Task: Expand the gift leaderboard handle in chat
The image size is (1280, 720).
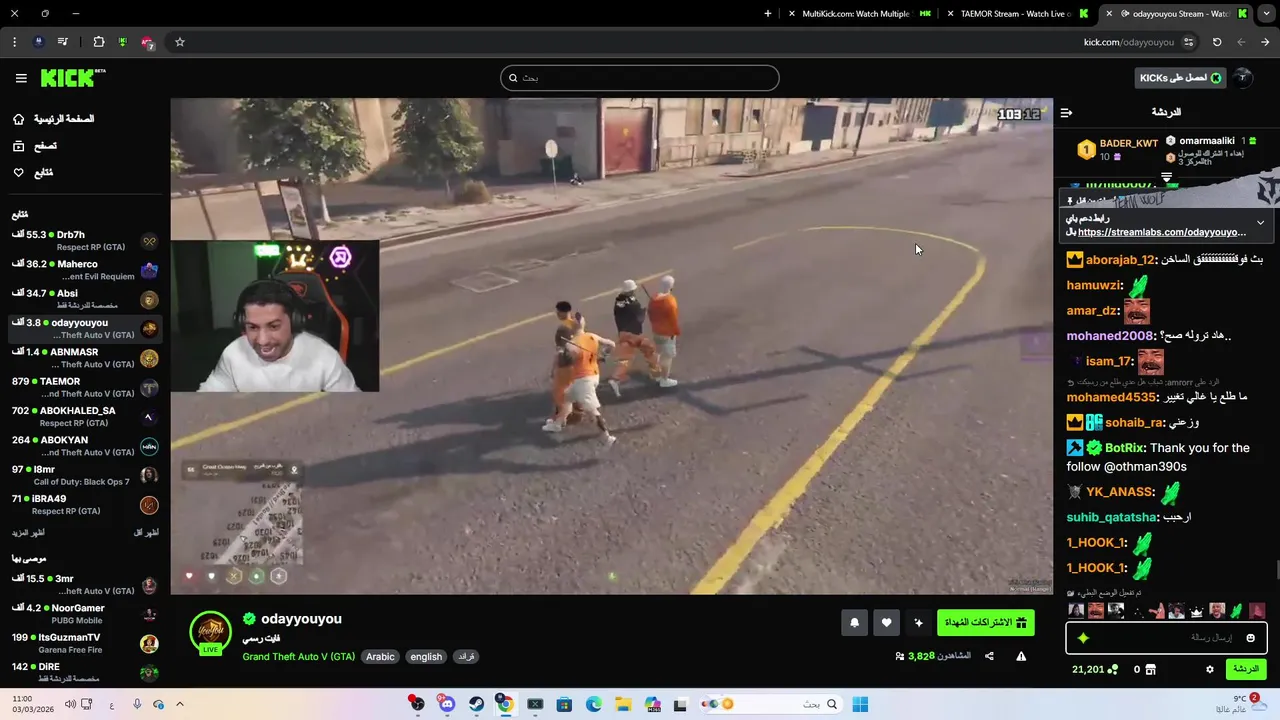Action: click(x=1166, y=177)
